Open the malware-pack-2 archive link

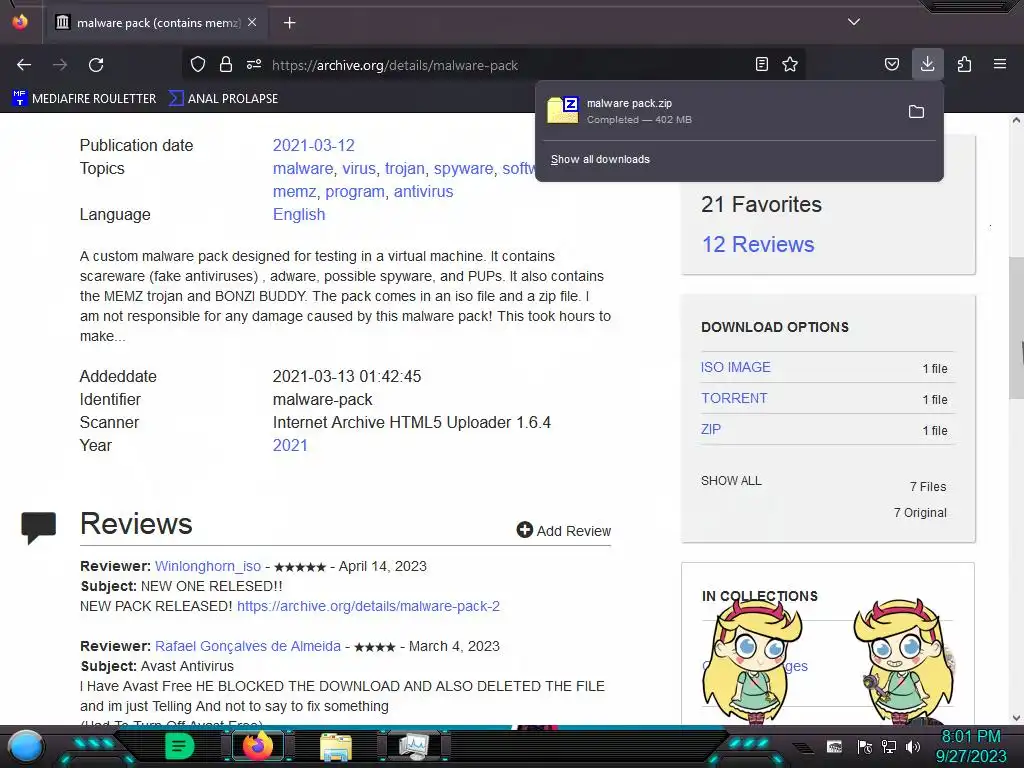coord(368,606)
